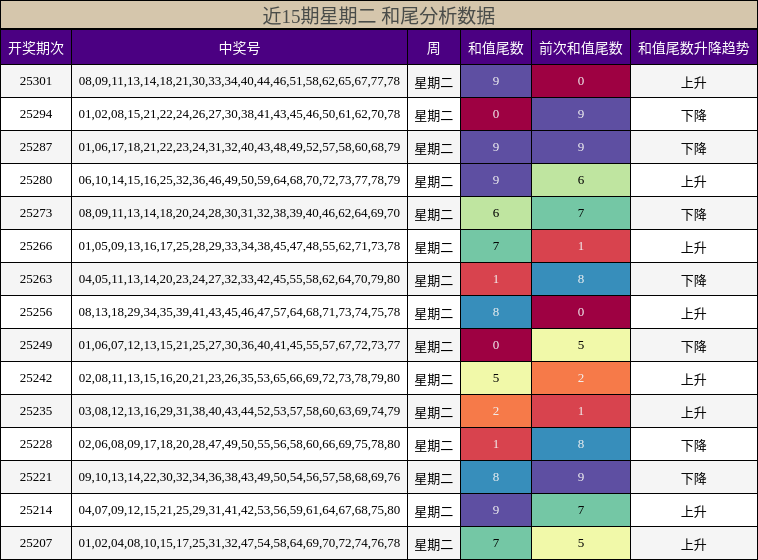Click winning numbers of period 25263

[239, 279]
